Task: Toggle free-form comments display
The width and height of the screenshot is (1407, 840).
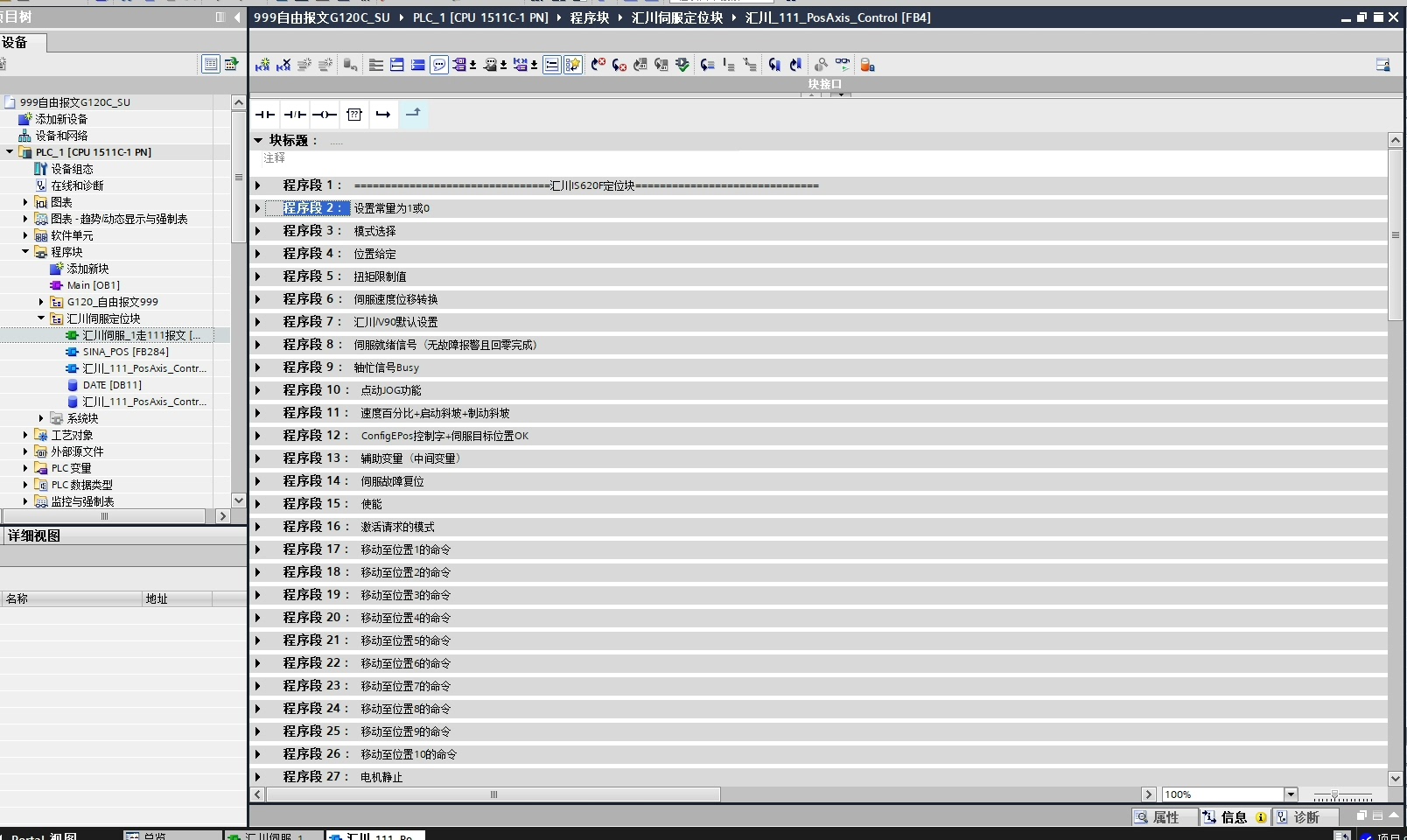Action: pyautogui.click(x=439, y=65)
